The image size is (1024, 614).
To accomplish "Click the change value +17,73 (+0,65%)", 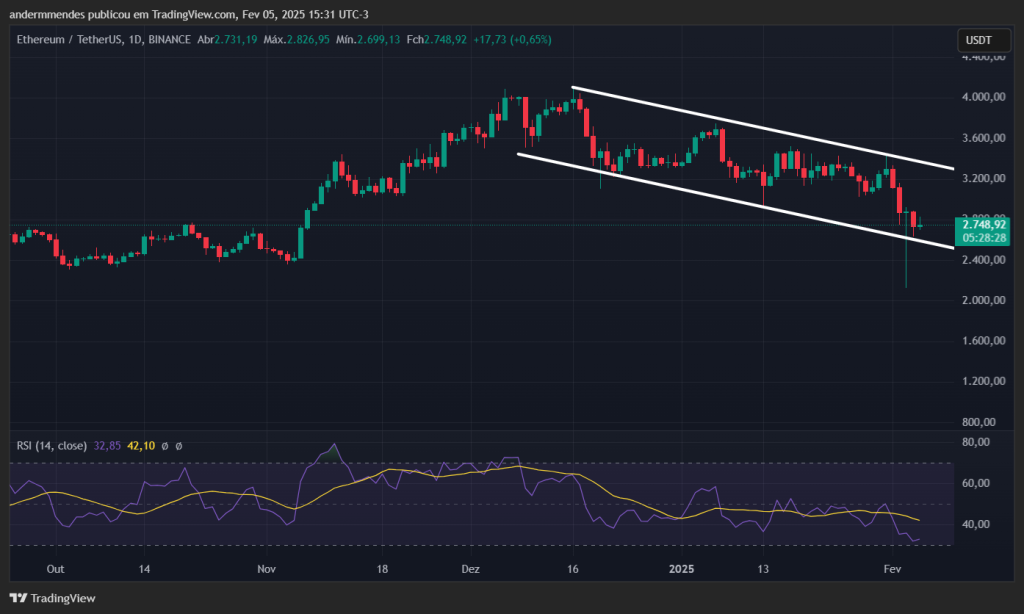I will click(x=513, y=40).
